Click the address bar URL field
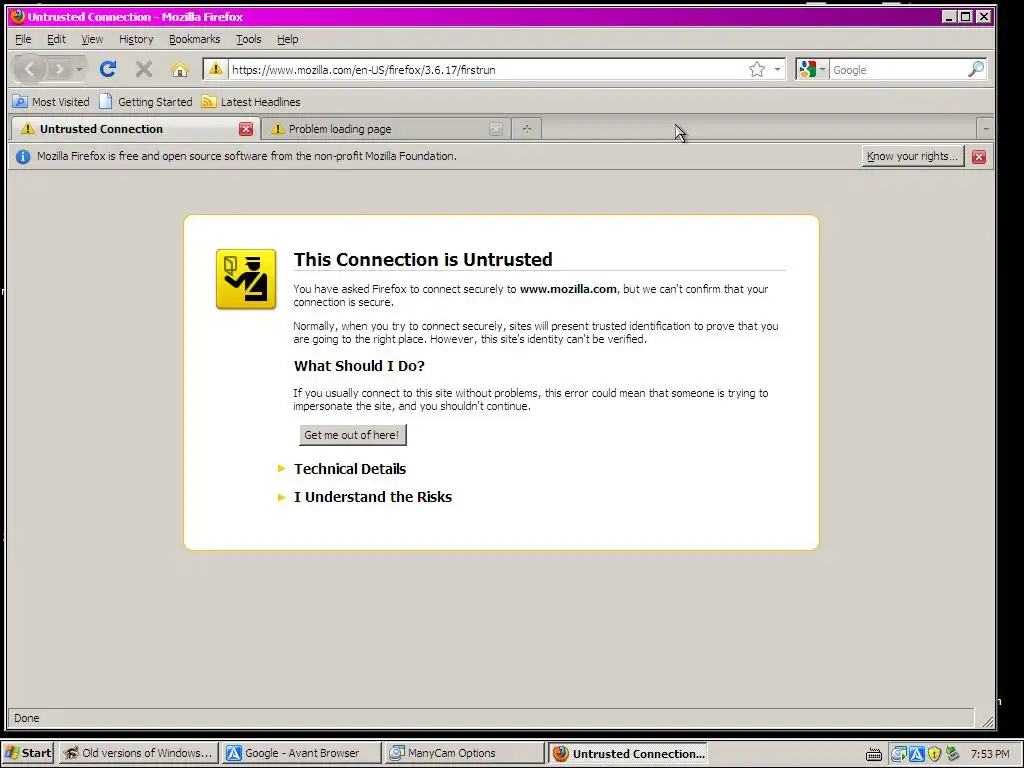This screenshot has width=1024, height=768. 487,69
